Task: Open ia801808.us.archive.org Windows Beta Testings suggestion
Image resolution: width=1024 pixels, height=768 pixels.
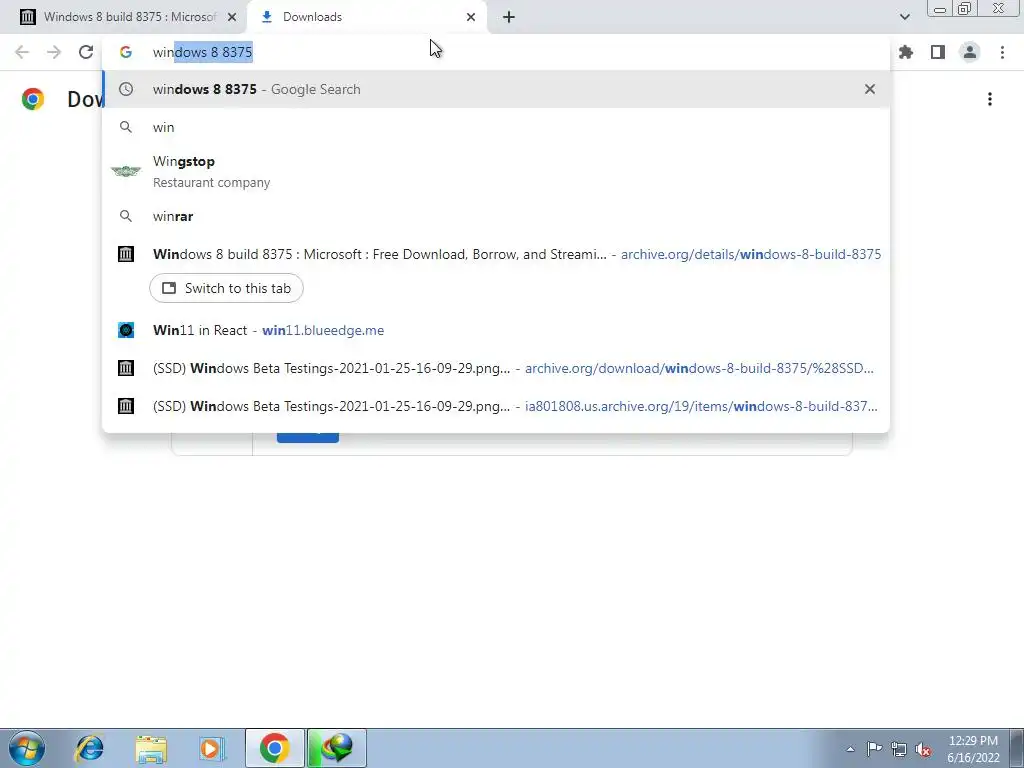Action: pyautogui.click(x=496, y=406)
